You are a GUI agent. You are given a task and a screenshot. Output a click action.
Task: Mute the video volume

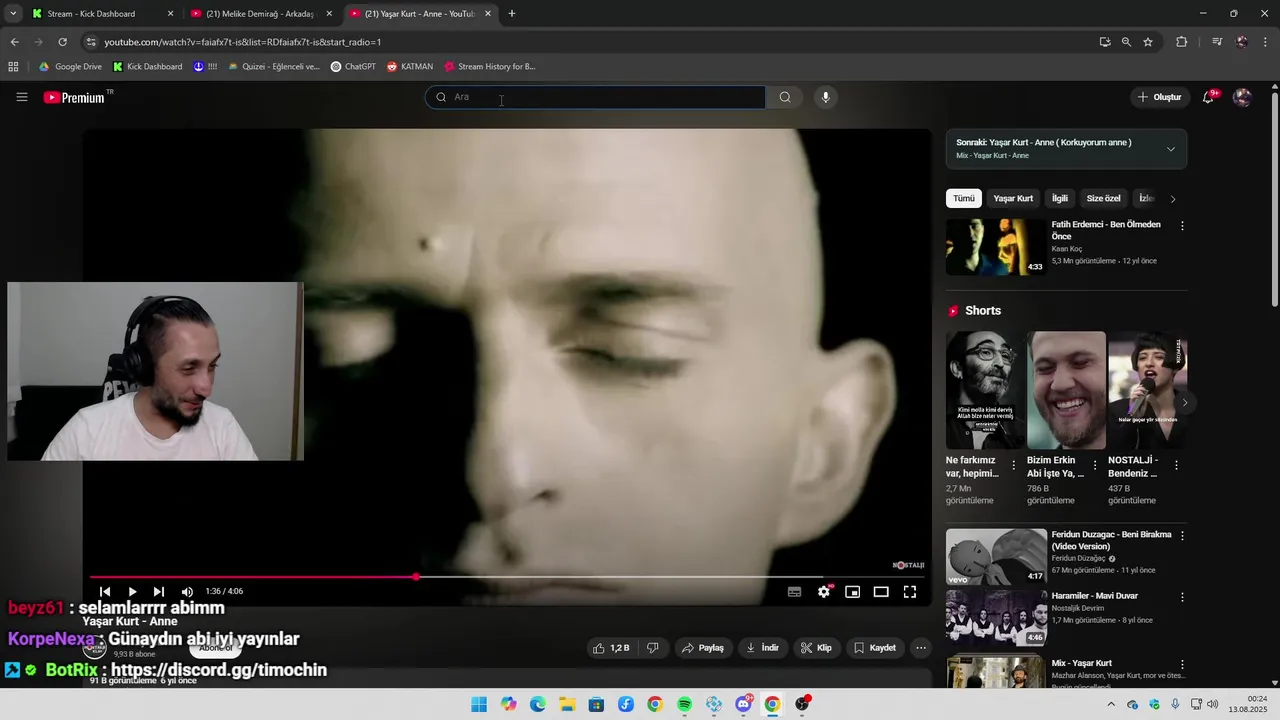tap(187, 592)
